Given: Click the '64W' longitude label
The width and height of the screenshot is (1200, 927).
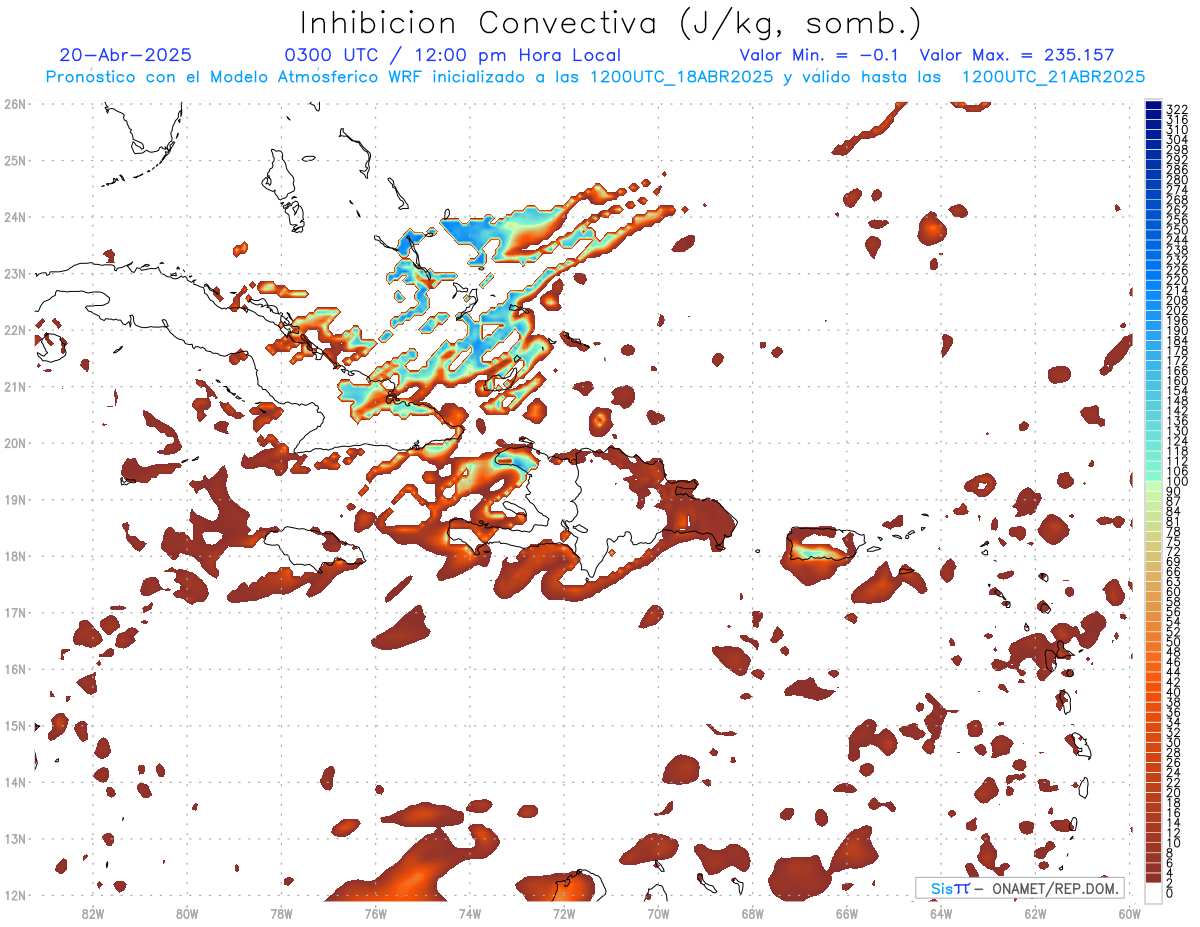Looking at the screenshot, I should coord(941,913).
